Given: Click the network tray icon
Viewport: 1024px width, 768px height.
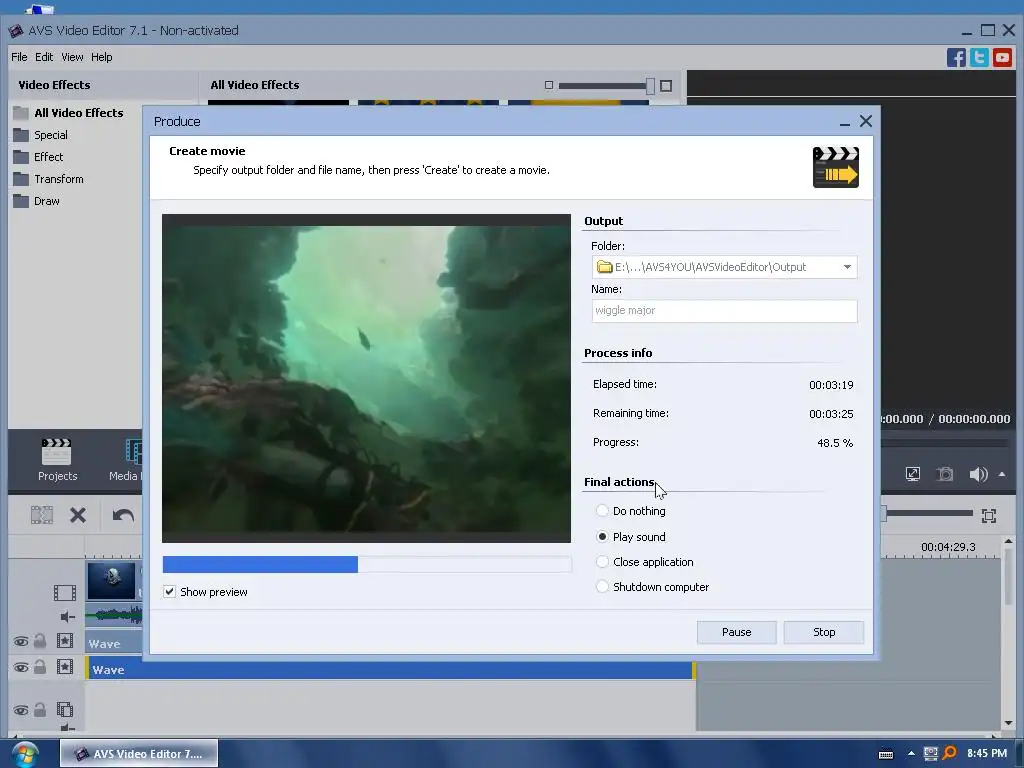Looking at the screenshot, I should [931, 754].
